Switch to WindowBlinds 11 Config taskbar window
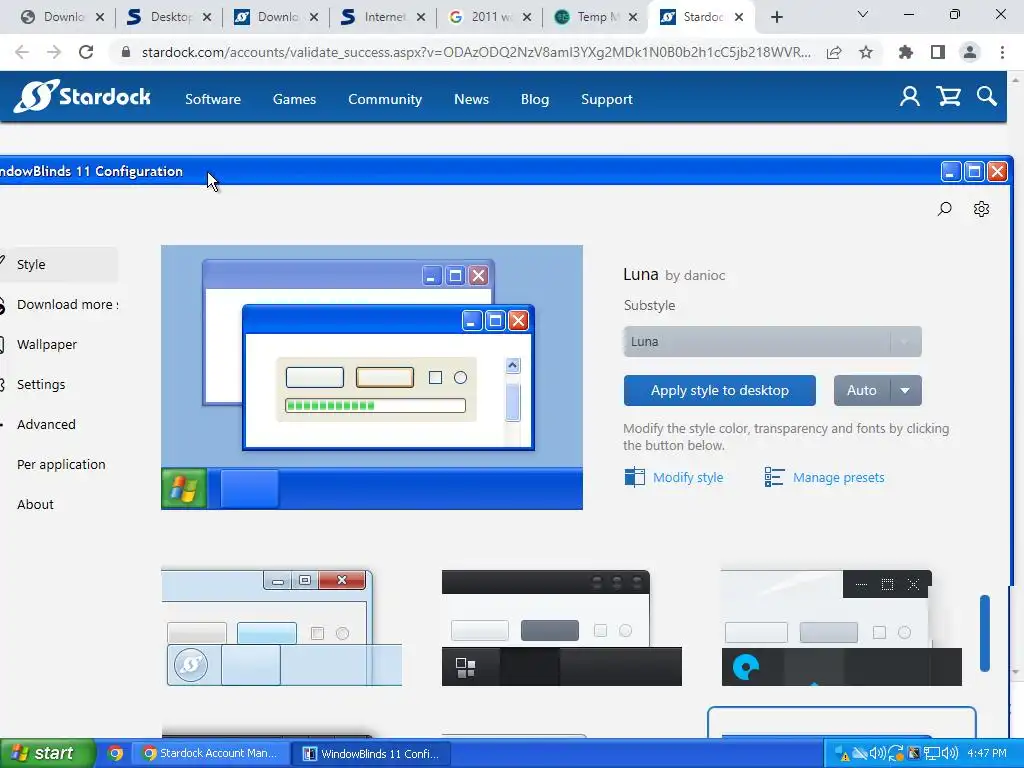The height and width of the screenshot is (768, 1024). point(372,753)
